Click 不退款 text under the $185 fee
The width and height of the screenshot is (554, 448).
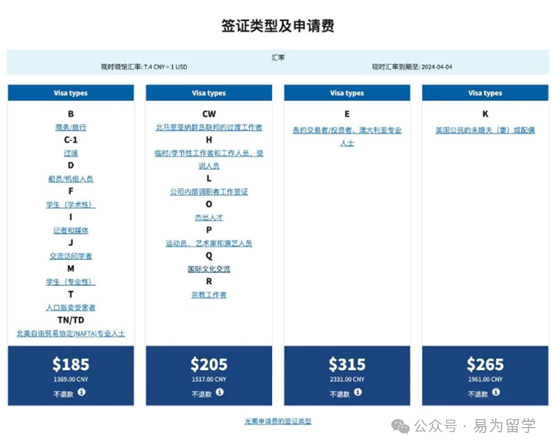[x=63, y=394]
